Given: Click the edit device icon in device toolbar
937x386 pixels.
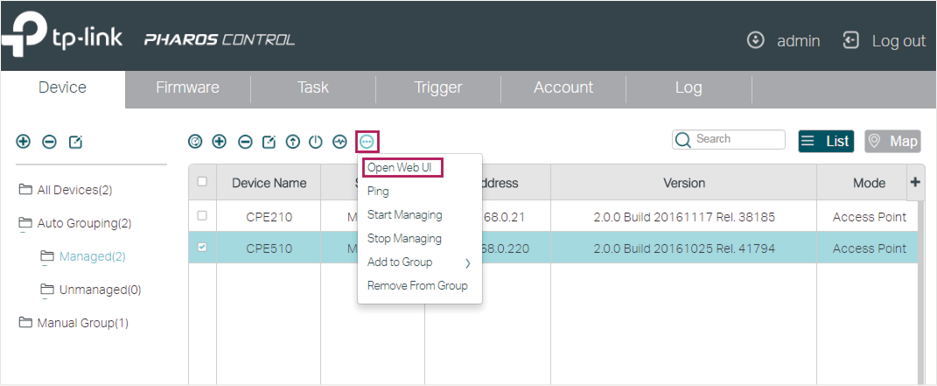Looking at the screenshot, I should pos(270,142).
